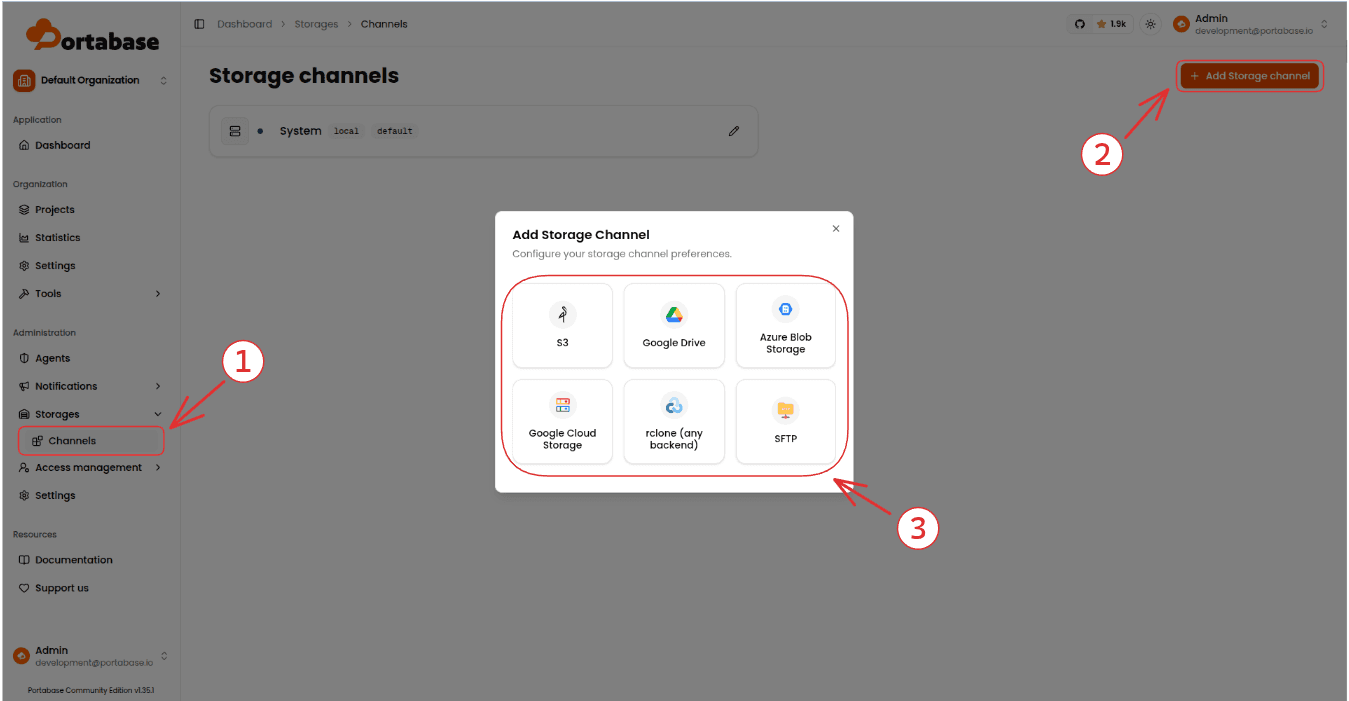Open Statistics in the sidebar
This screenshot has height=701, width=1349.
[90, 238]
